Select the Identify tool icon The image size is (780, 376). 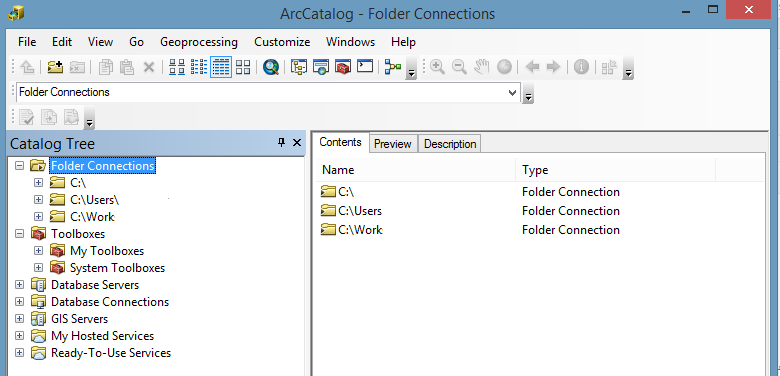[581, 67]
